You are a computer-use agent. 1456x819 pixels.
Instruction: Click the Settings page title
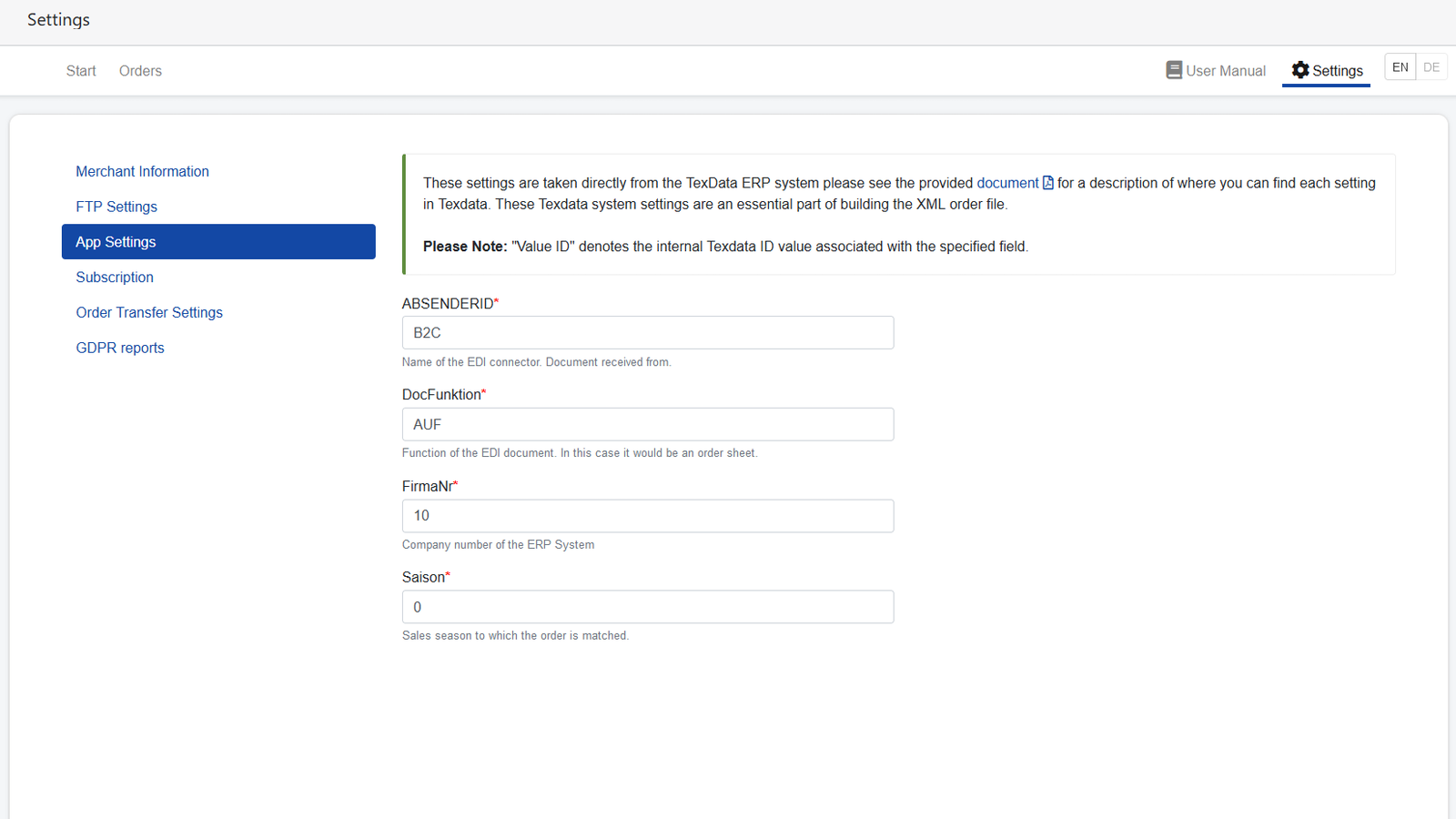tap(58, 20)
